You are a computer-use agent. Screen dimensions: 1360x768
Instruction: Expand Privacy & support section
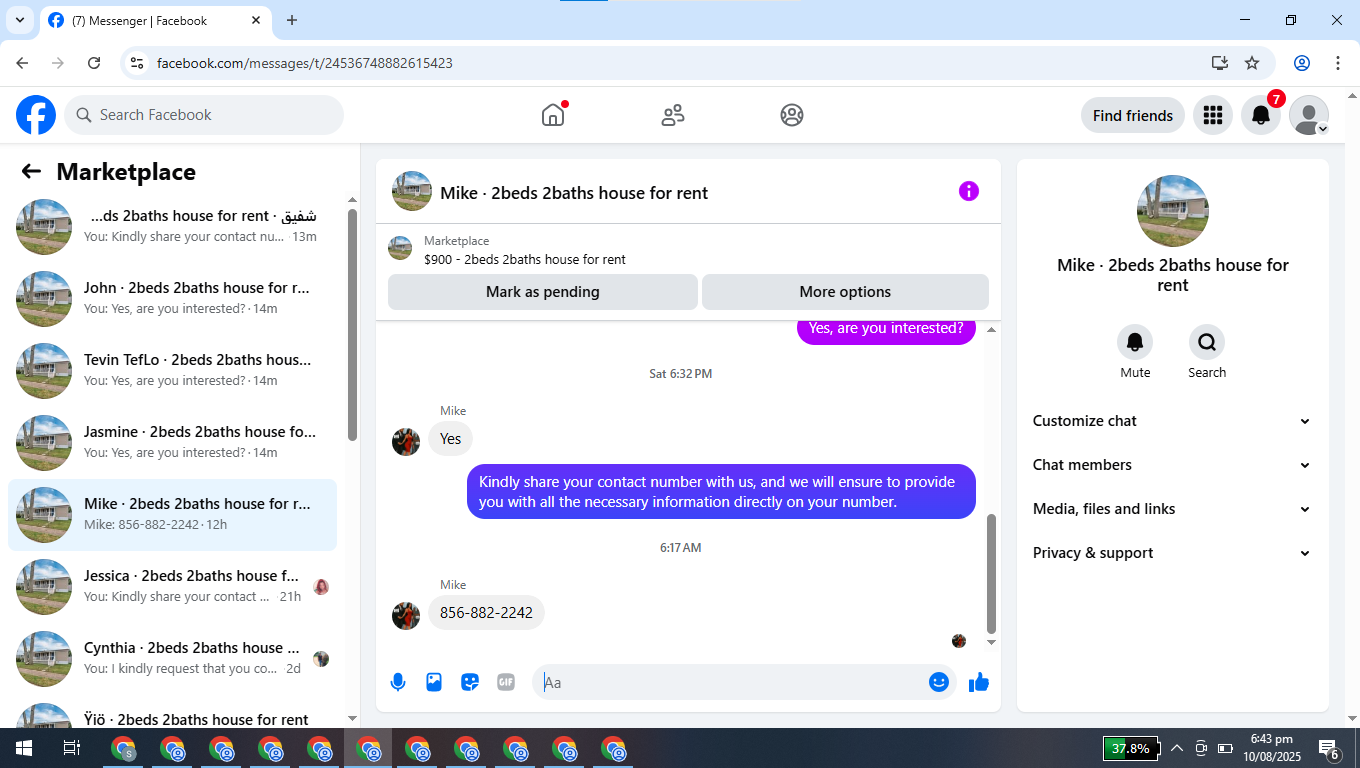click(x=1173, y=553)
